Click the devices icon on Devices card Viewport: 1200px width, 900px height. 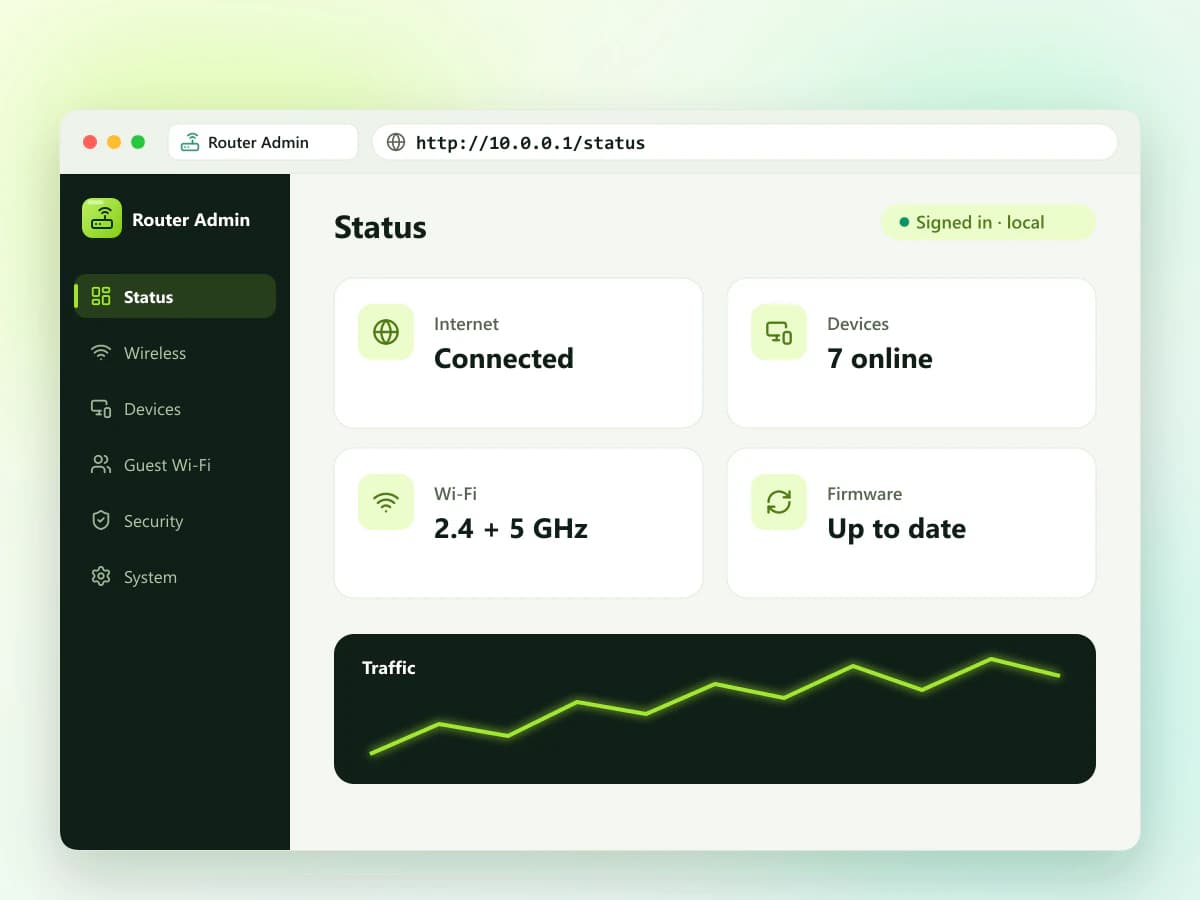coord(779,332)
